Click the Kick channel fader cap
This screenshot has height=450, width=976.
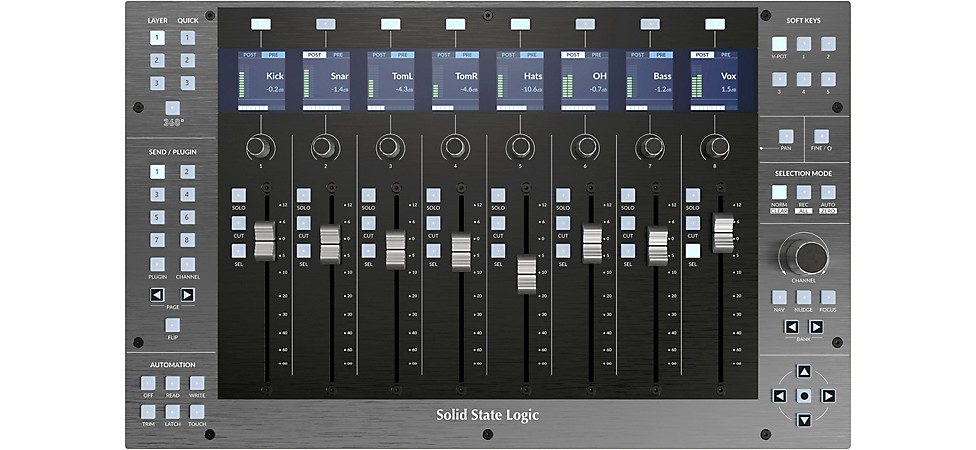(265, 240)
